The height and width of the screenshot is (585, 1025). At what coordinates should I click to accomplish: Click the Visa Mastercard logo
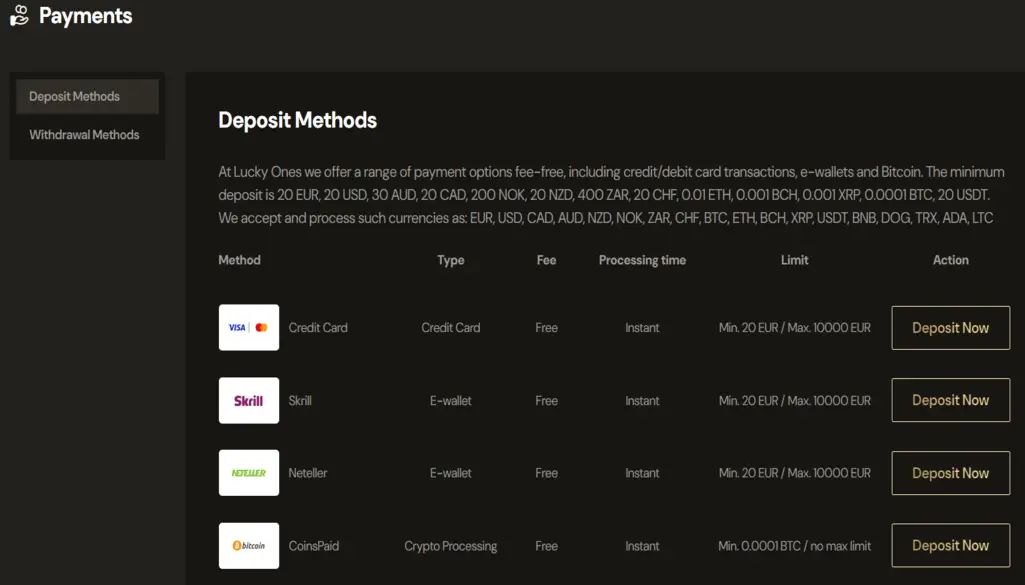click(248, 327)
